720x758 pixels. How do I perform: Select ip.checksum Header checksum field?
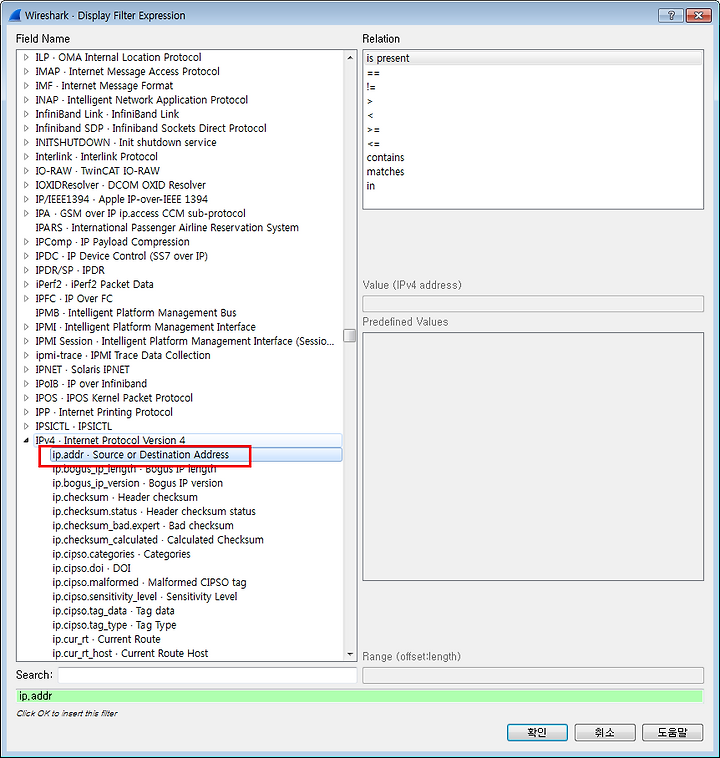point(125,497)
